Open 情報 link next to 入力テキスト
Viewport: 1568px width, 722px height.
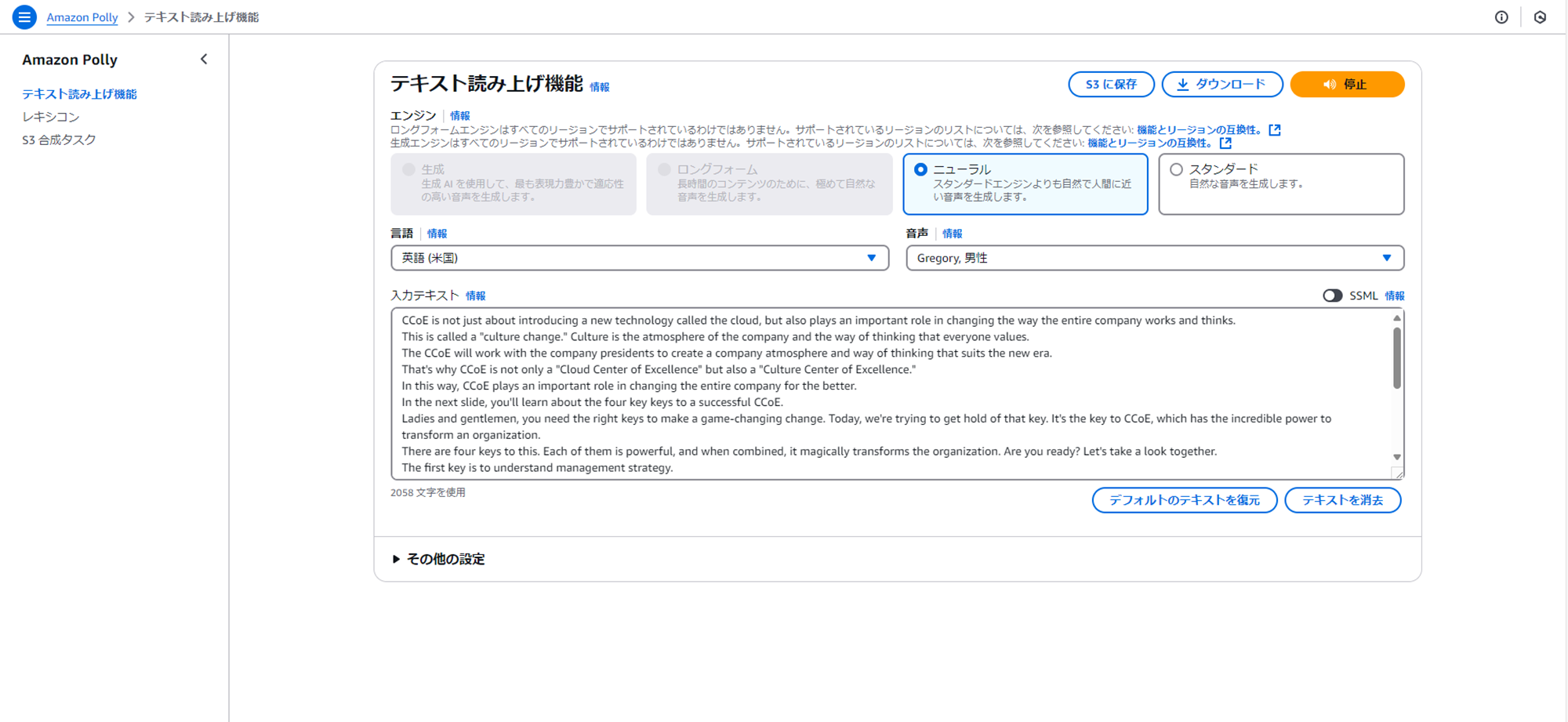tap(476, 296)
